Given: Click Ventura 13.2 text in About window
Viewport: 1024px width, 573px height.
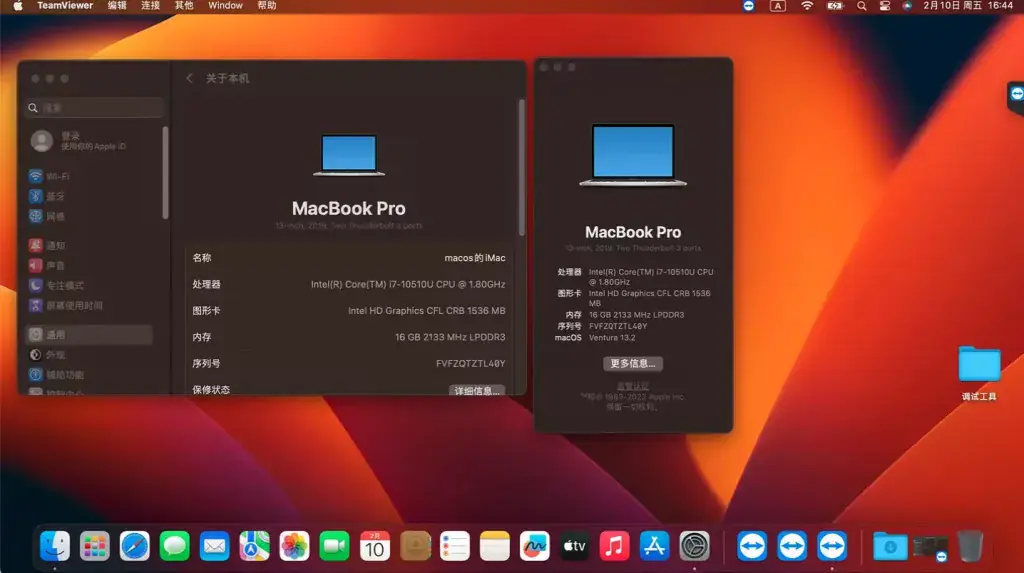Looking at the screenshot, I should [612, 338].
